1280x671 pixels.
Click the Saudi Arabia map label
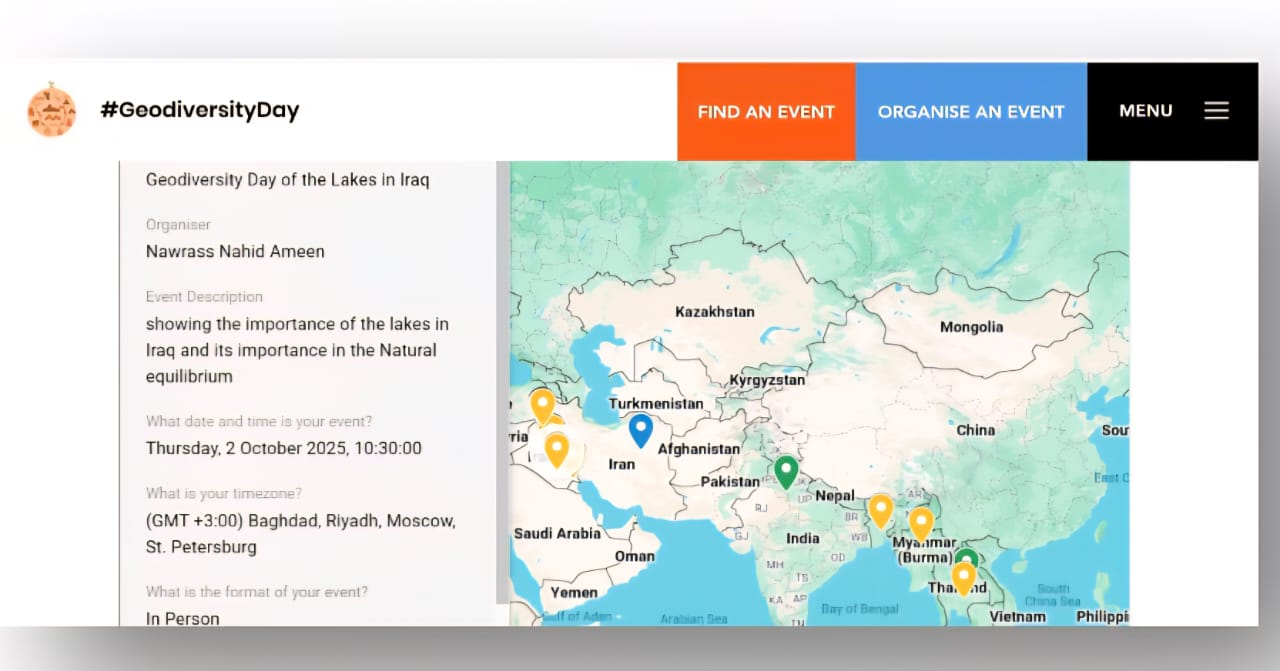[x=557, y=534]
